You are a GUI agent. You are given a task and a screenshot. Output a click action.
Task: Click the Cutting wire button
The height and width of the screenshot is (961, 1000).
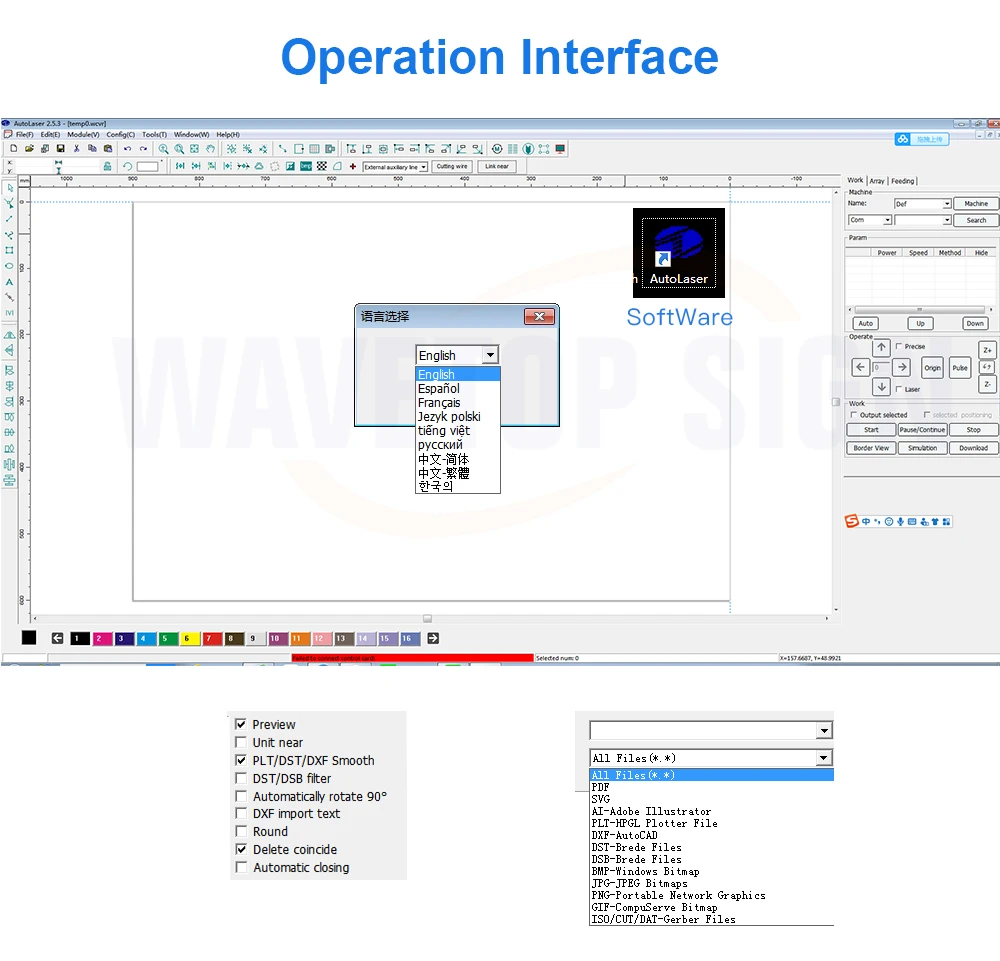[452, 166]
